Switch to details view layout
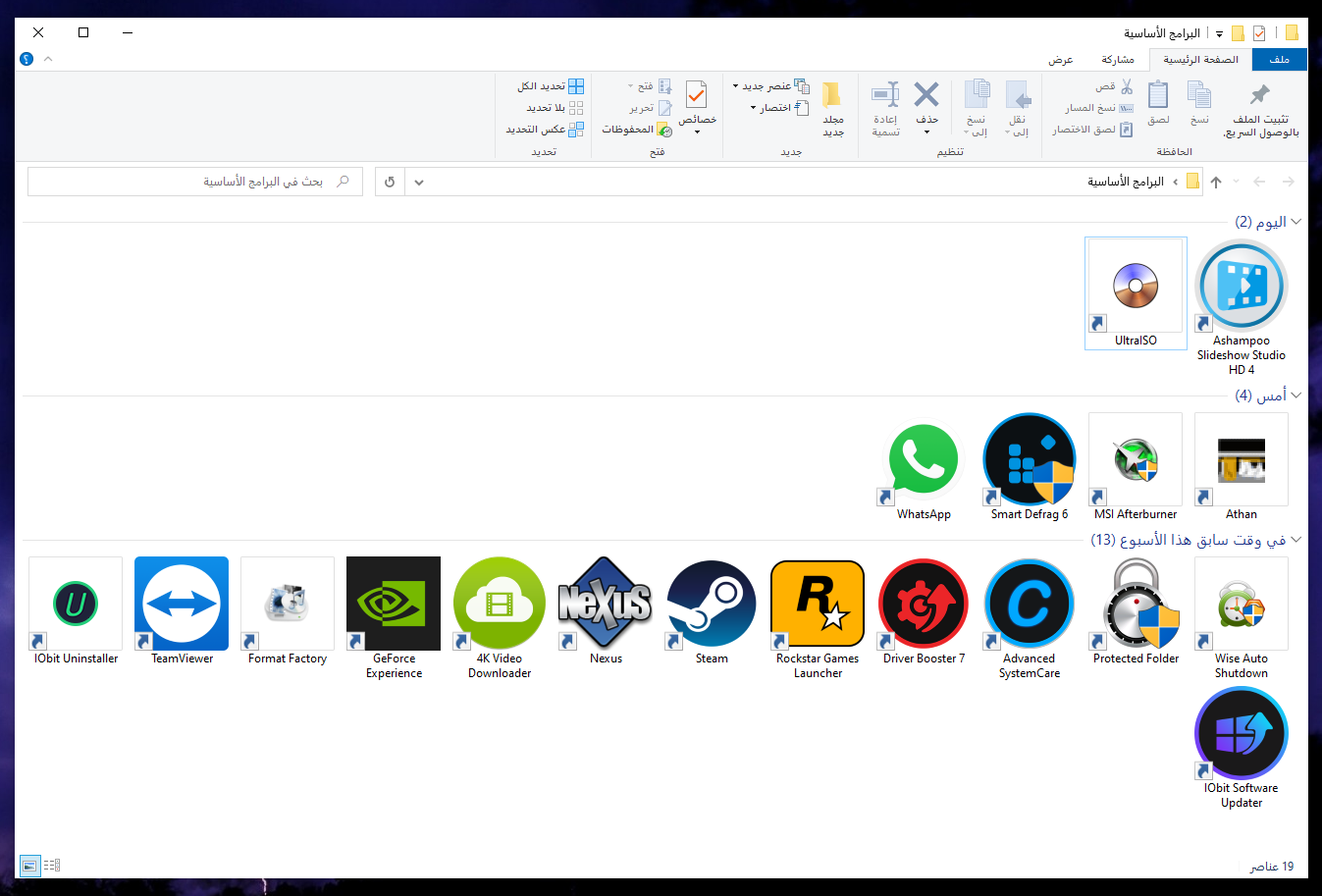Viewport: 1322px width, 896px height. point(52,866)
